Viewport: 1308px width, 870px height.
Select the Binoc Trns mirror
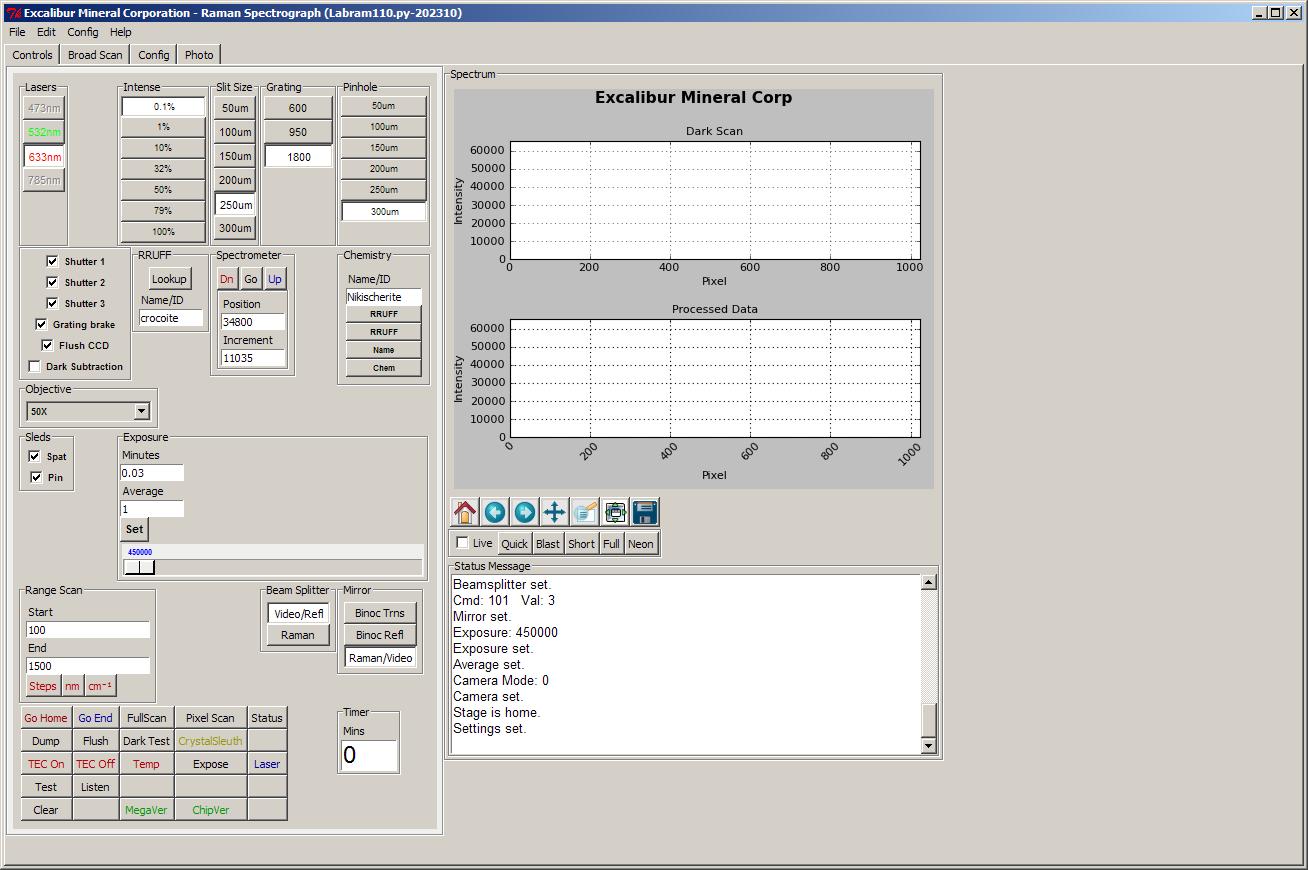[380, 613]
